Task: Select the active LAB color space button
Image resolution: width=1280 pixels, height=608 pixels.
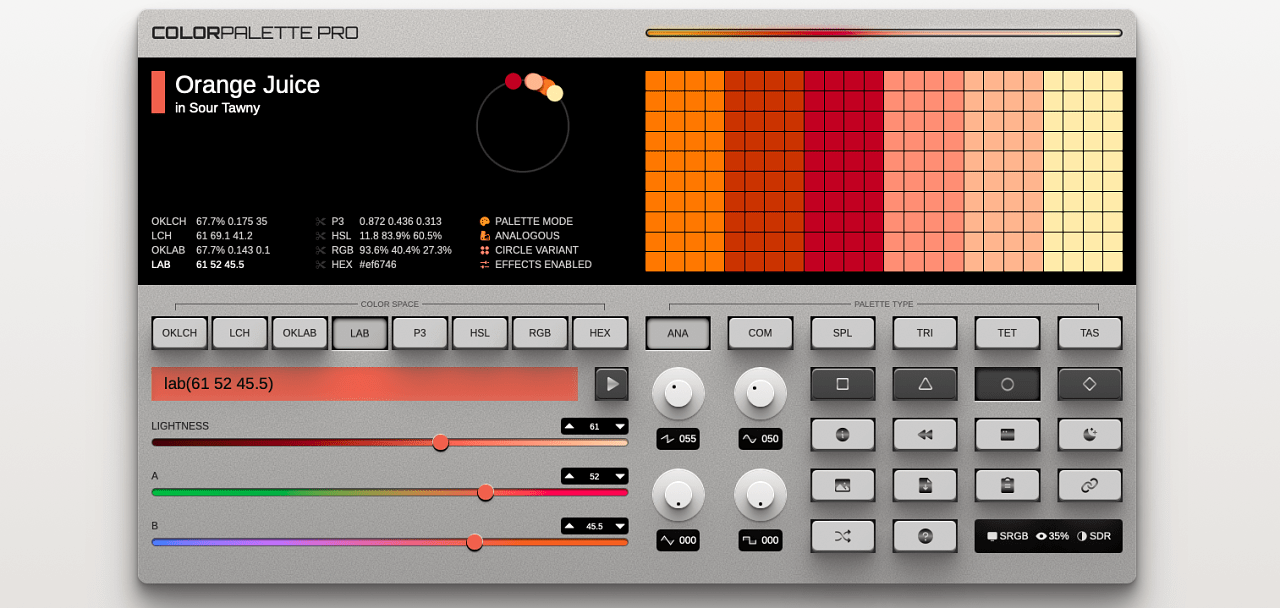Action: [360, 333]
